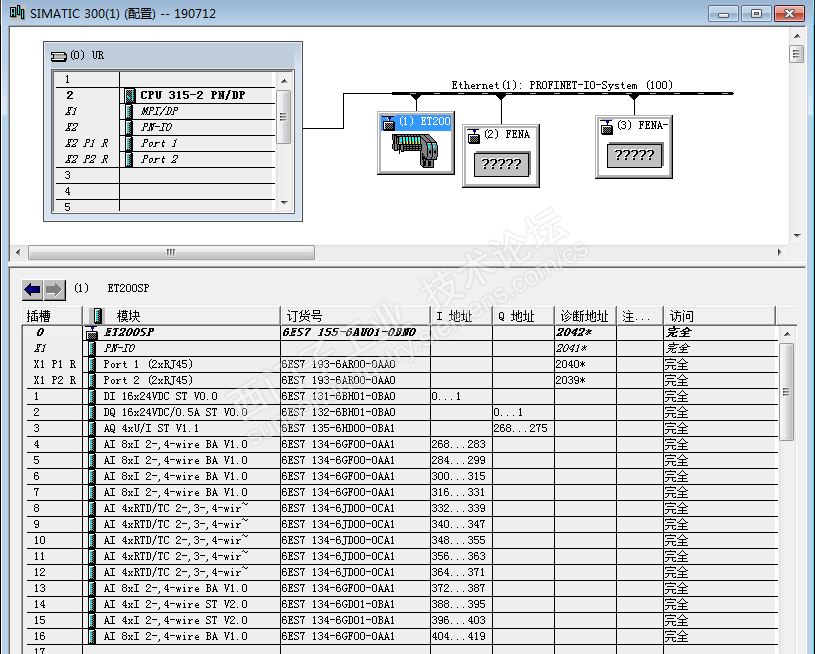815x654 pixels.
Task: Click the module table vertical scrollbar thumb
Action: pyautogui.click(x=787, y=391)
